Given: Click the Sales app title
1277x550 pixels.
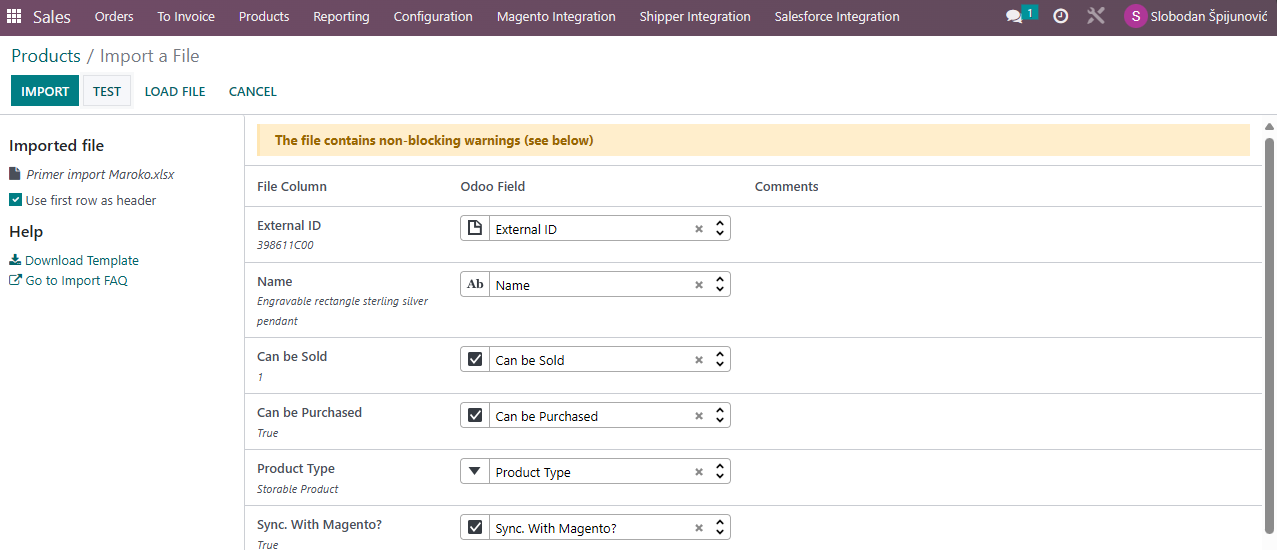Looking at the screenshot, I should pos(52,17).
